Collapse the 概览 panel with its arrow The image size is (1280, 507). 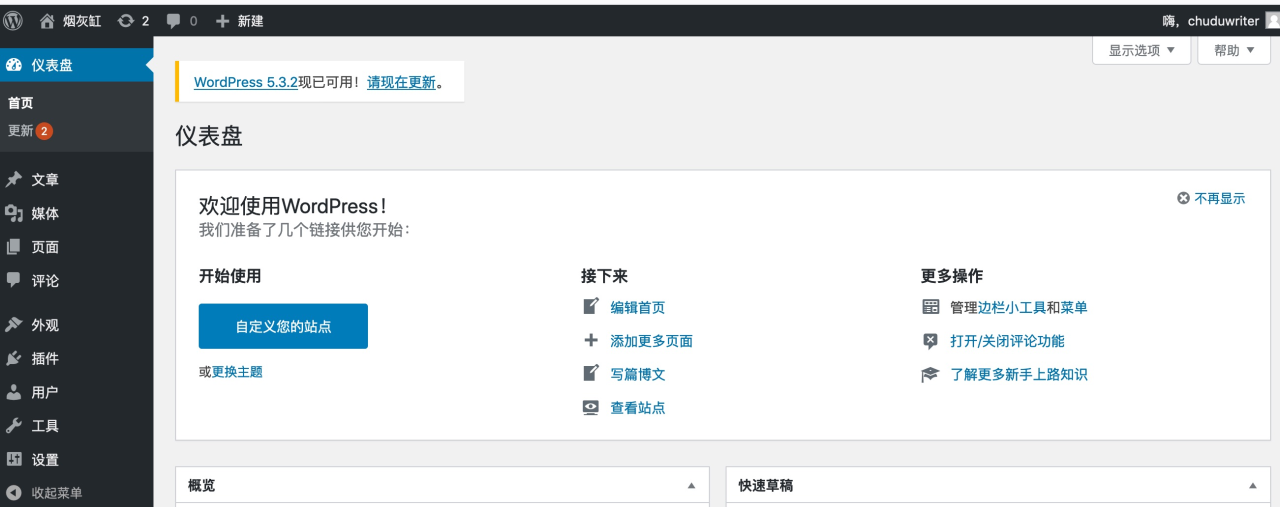click(x=691, y=486)
